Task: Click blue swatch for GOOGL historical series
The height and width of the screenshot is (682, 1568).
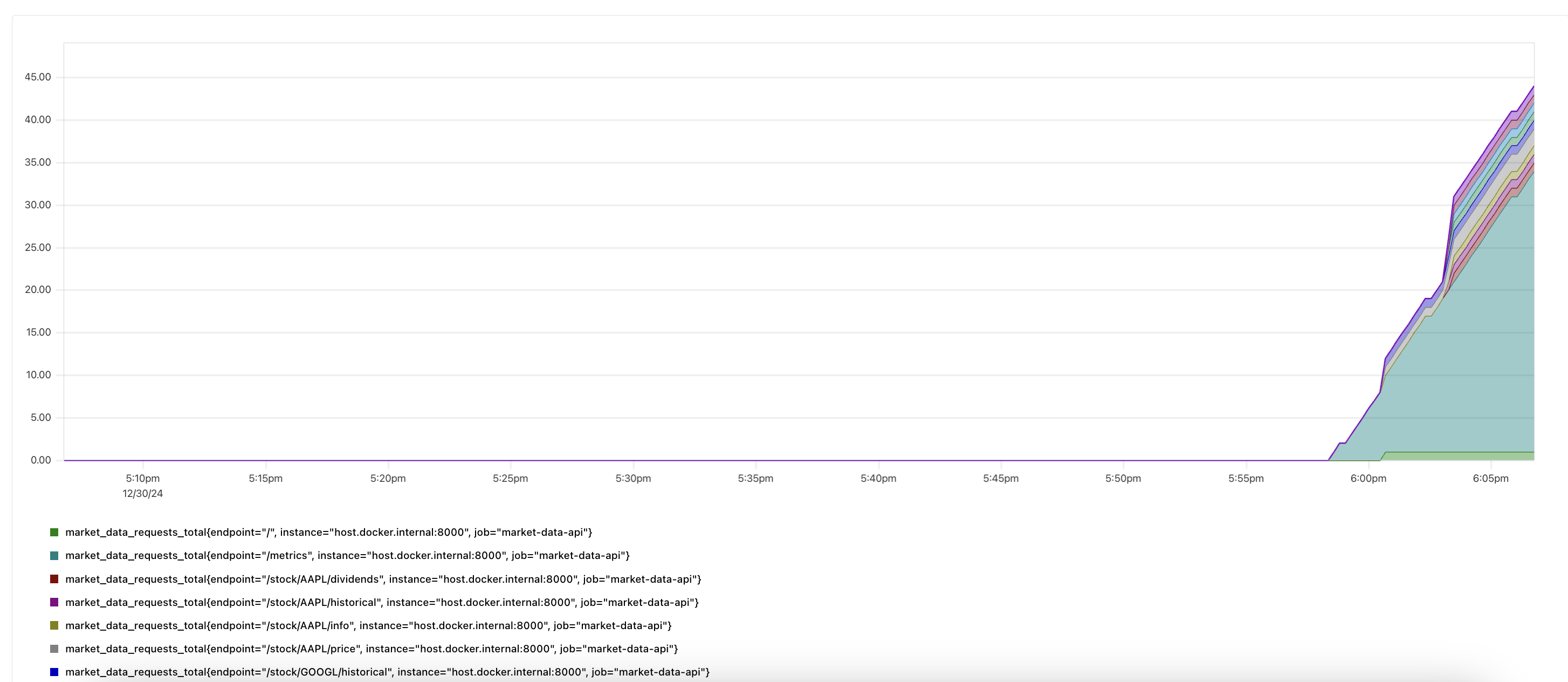Action: (x=54, y=672)
